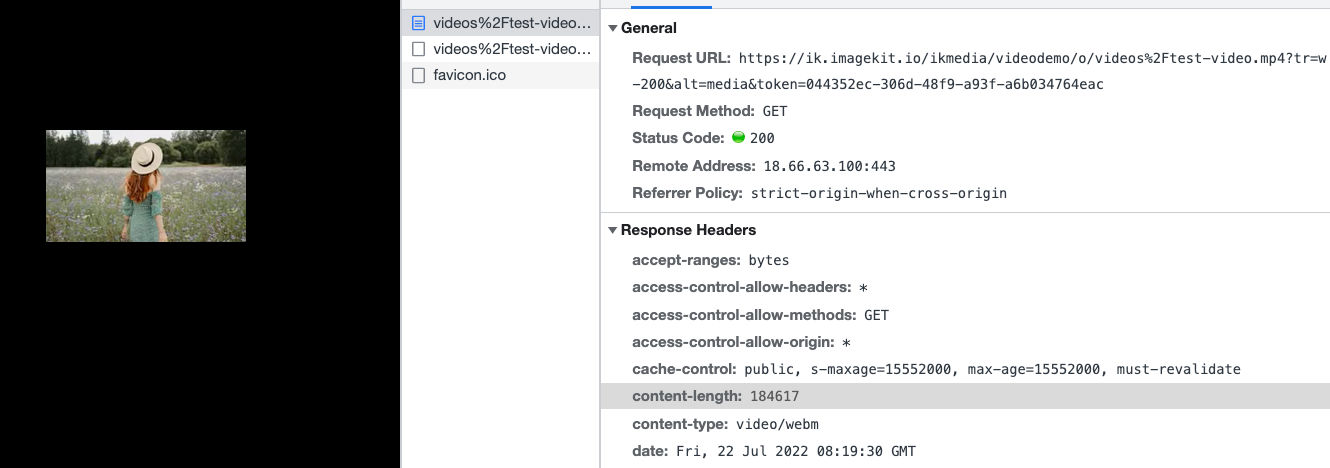The image size is (1330, 468).
Task: Collapse the General section triangle
Action: (613, 28)
